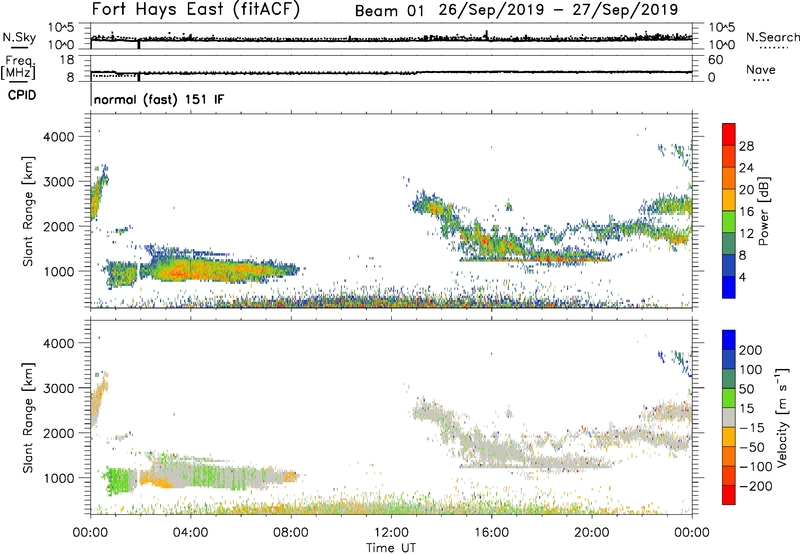Select the '12:00' time tick label
Image resolution: width=800 pixels, height=554 pixels.
pos(391,533)
